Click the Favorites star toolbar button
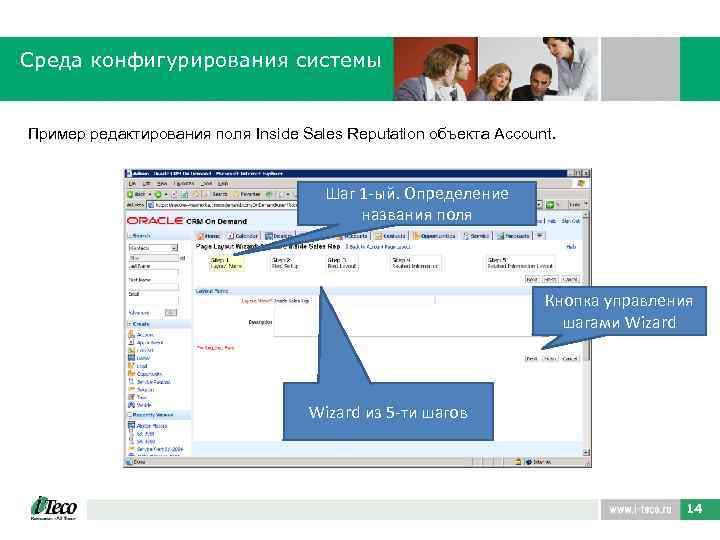 (x=247, y=195)
